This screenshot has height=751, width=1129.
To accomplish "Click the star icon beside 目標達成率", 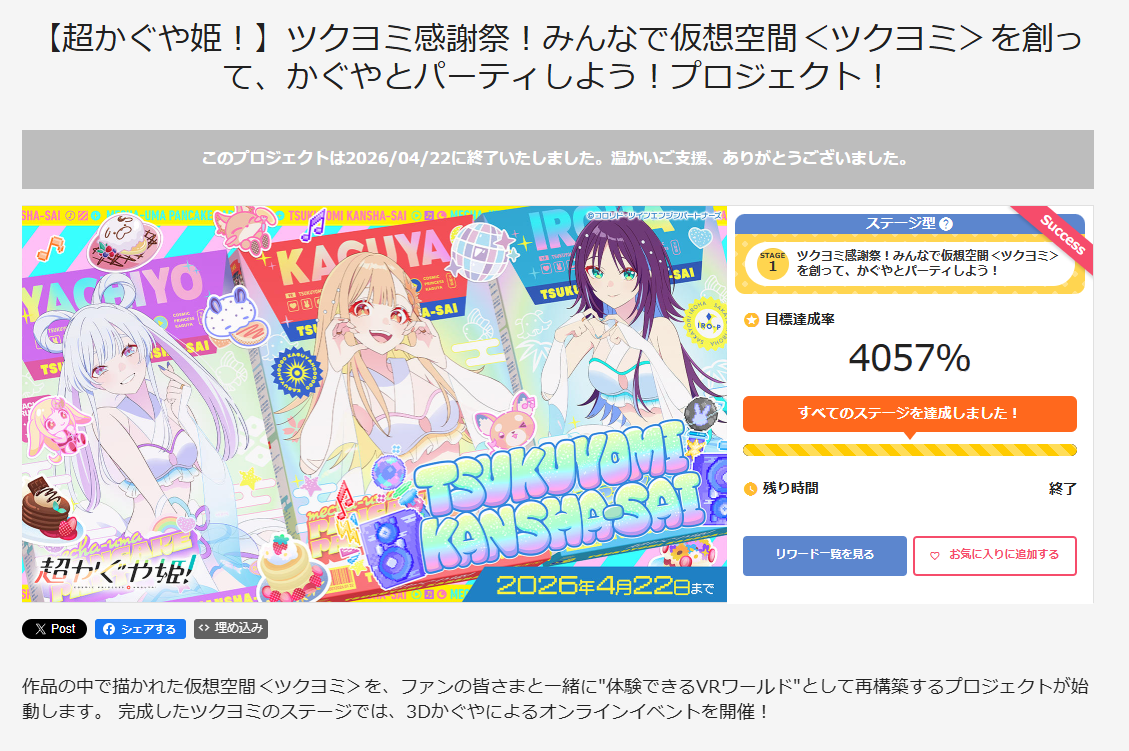I will (752, 320).
